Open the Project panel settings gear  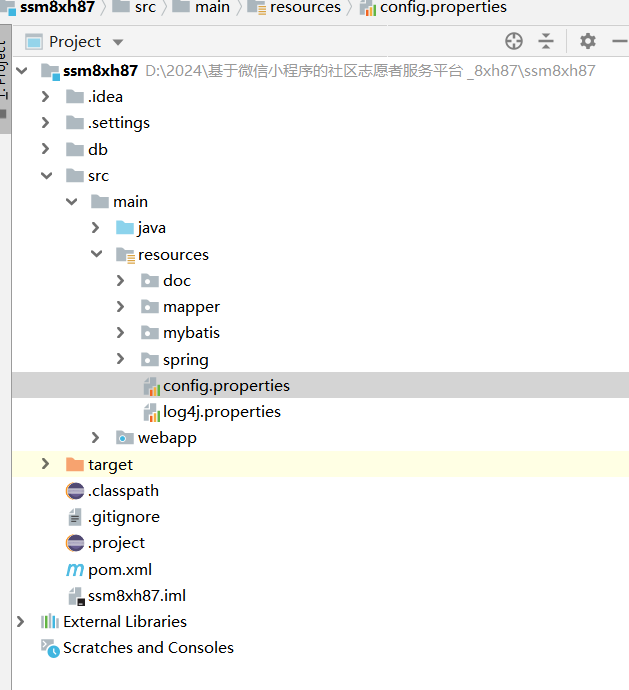point(588,41)
